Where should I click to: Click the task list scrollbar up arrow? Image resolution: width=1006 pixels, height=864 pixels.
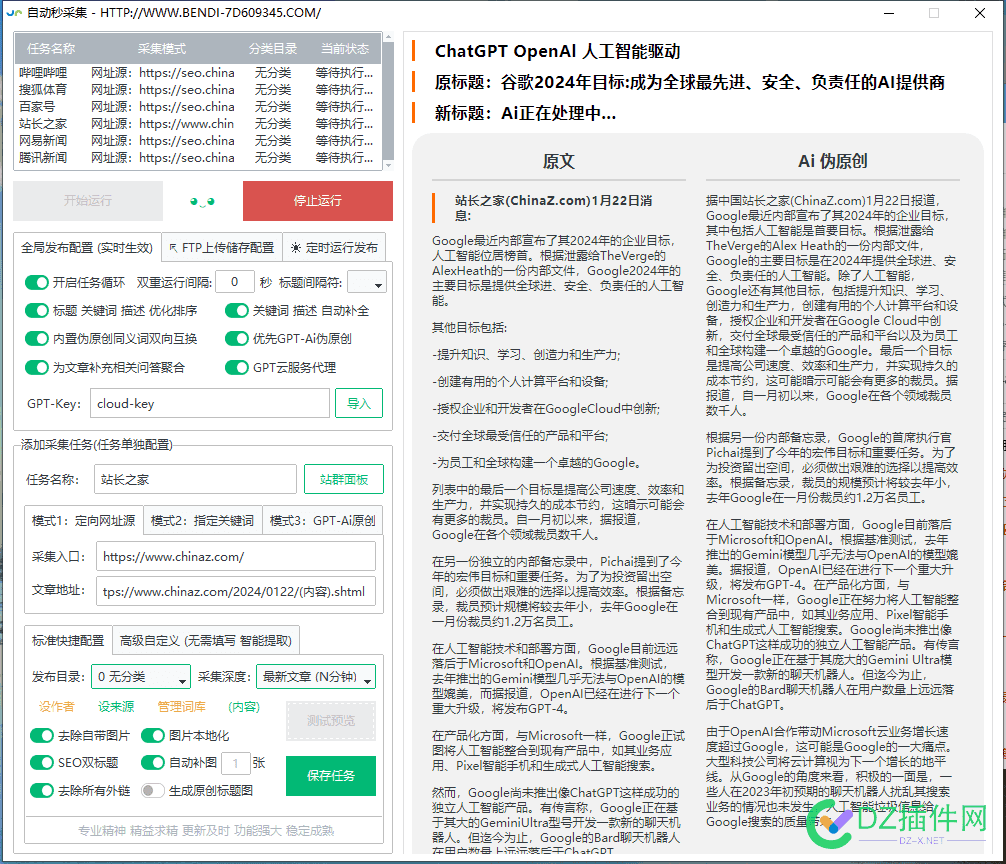pos(388,38)
